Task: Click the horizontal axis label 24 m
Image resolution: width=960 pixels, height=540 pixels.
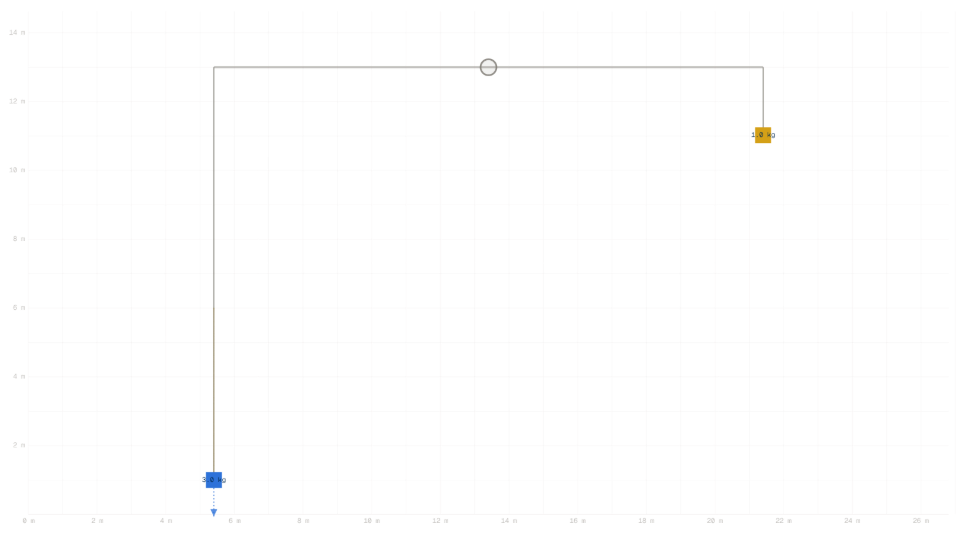Action: [852, 521]
